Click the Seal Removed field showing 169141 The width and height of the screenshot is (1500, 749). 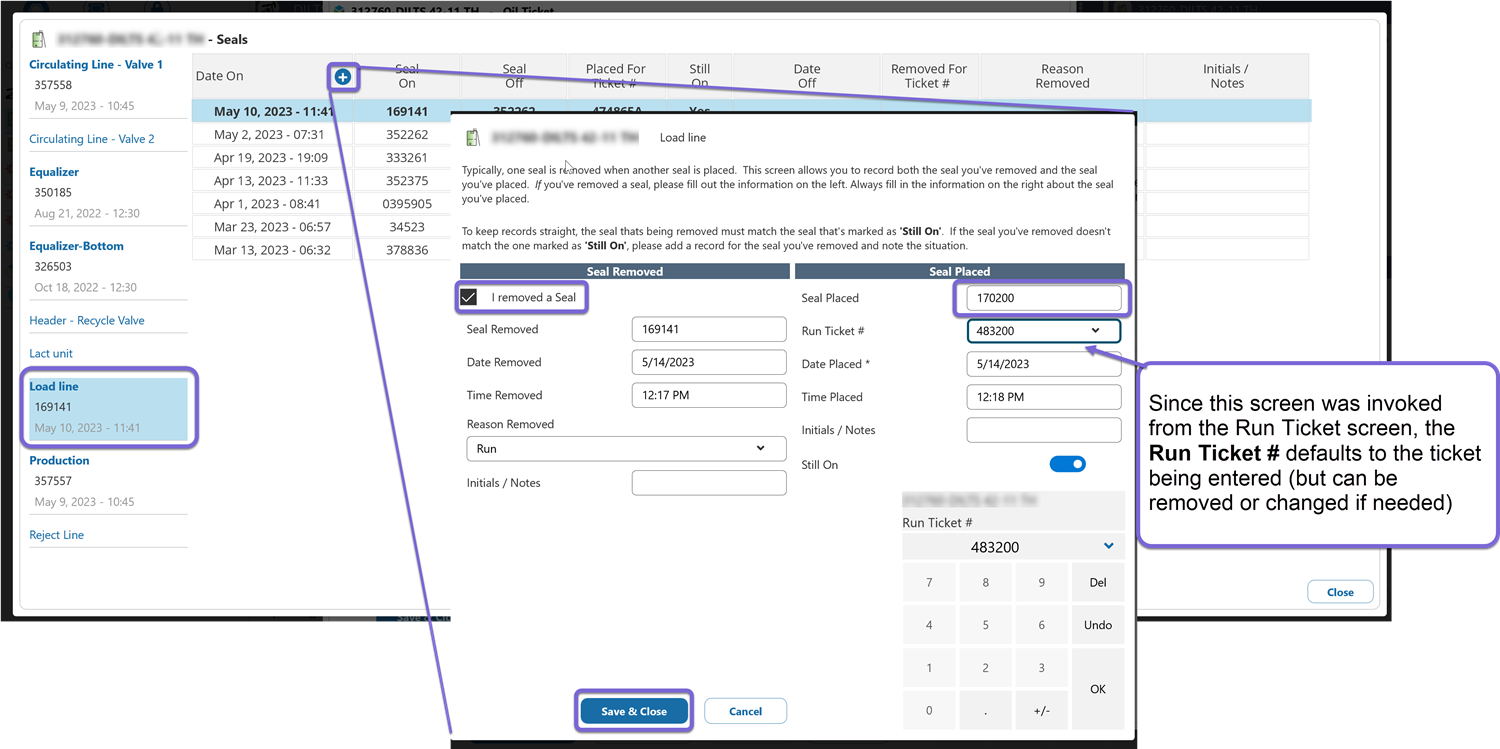coord(709,329)
